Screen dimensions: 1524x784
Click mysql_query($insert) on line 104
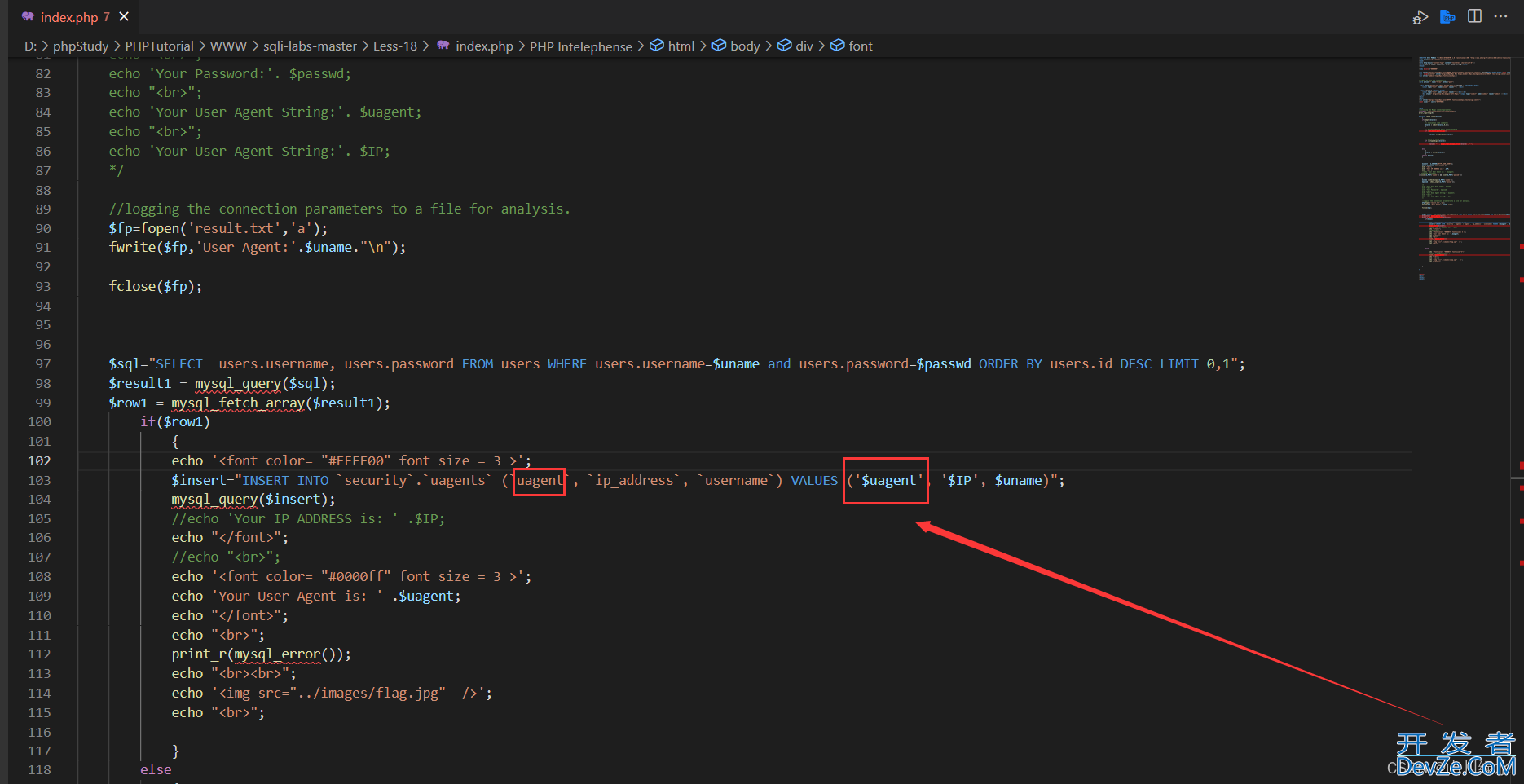(250, 500)
